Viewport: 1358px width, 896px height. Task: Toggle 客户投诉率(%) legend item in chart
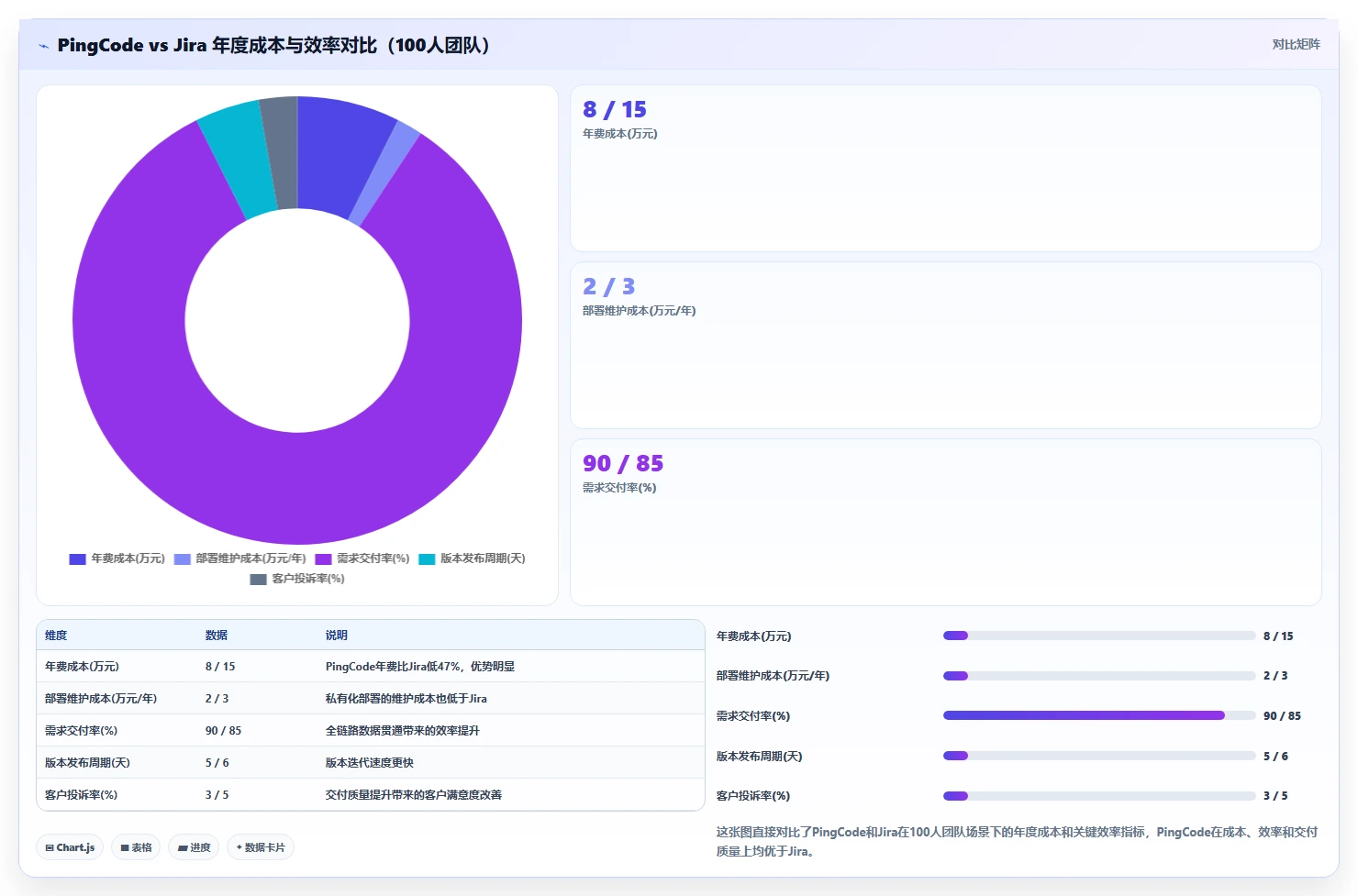(297, 579)
